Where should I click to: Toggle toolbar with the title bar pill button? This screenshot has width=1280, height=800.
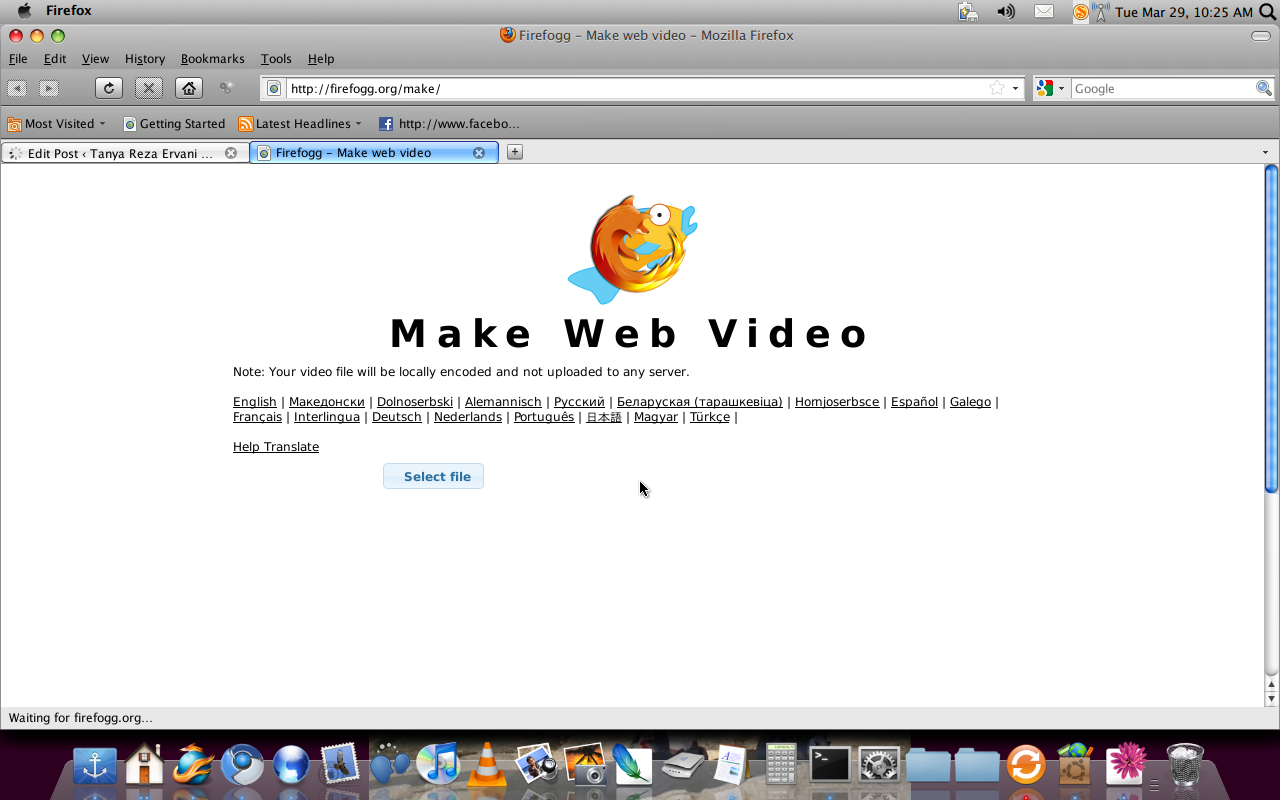(1261, 36)
